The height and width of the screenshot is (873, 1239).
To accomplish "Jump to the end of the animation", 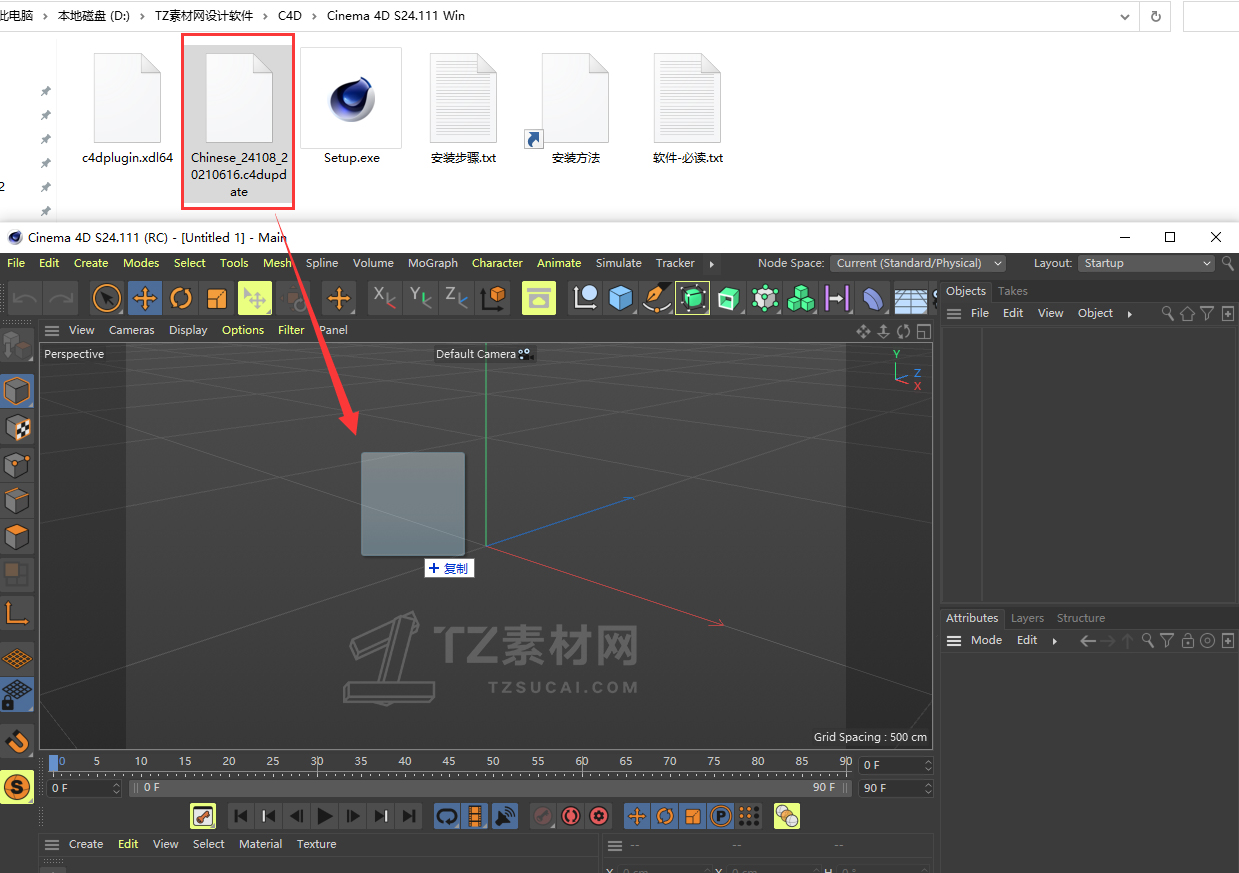I will point(409,817).
